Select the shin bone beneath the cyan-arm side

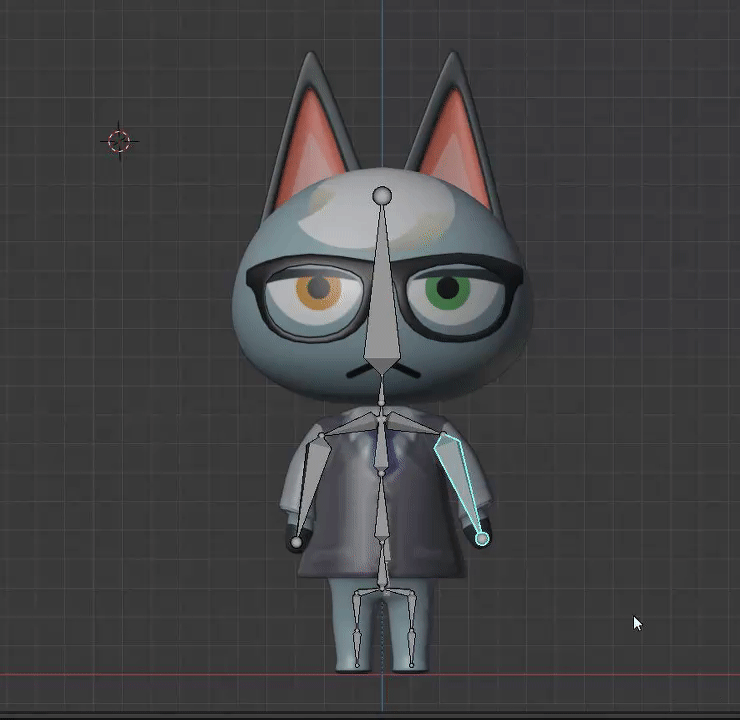point(412,649)
